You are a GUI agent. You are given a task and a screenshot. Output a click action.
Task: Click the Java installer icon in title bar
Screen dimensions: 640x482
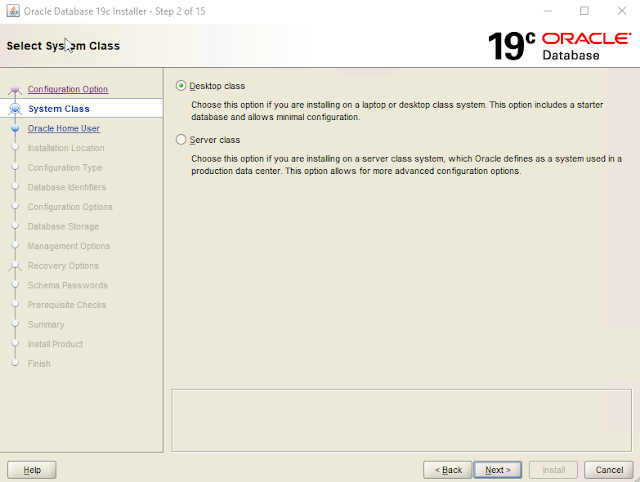13,11
